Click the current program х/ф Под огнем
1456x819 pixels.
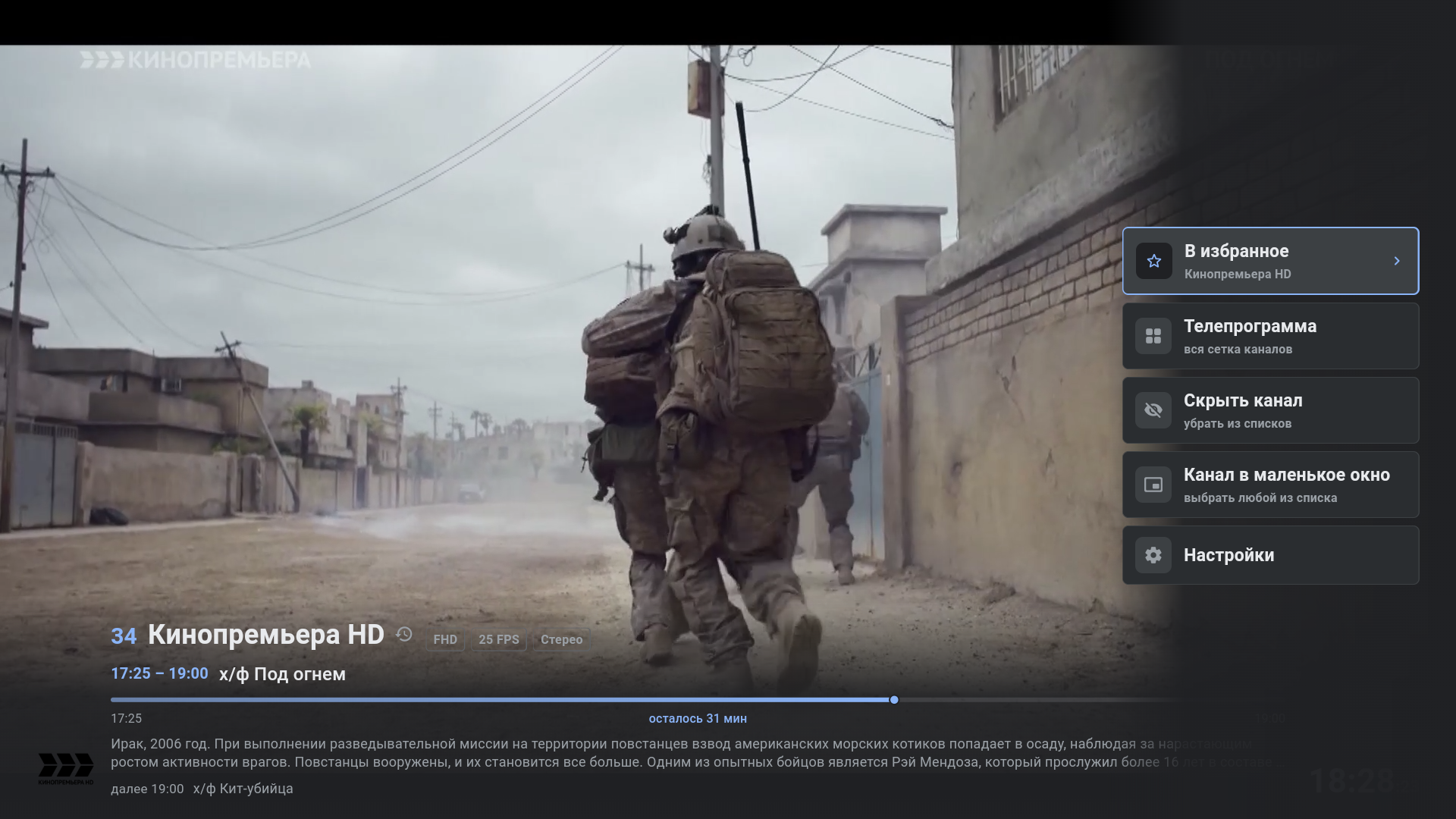[282, 674]
